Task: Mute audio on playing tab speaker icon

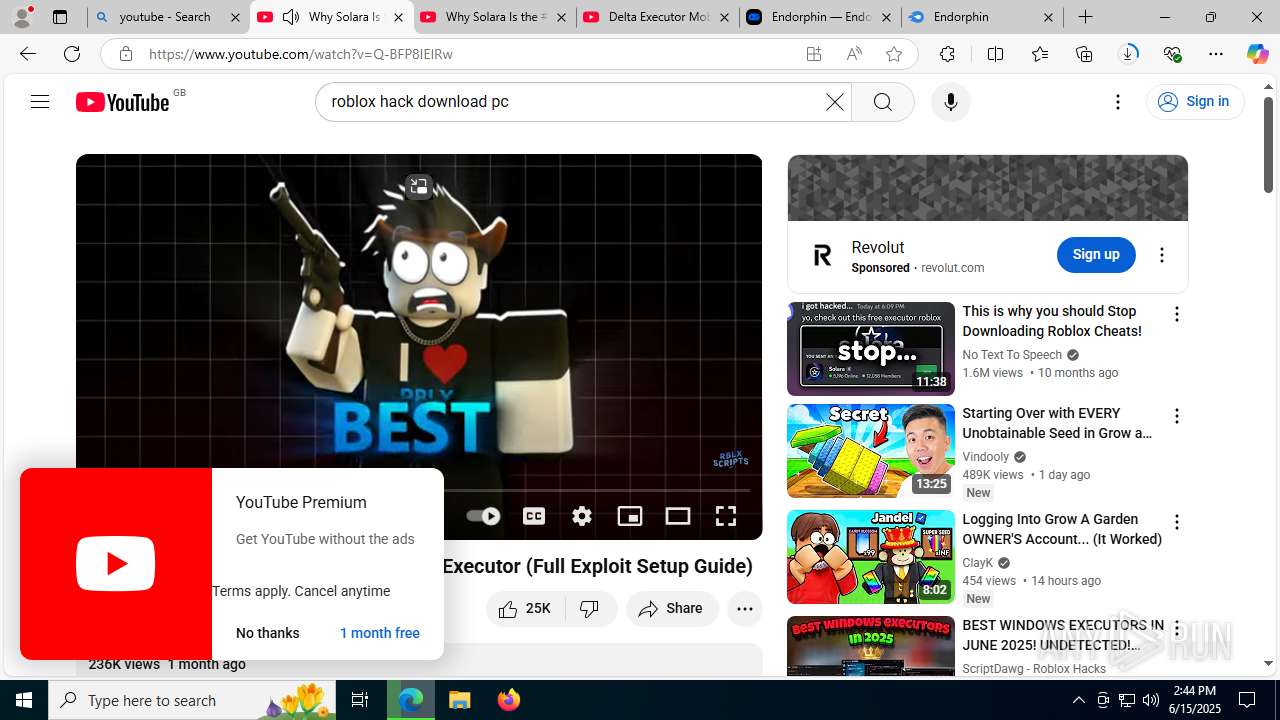Action: 291,17
